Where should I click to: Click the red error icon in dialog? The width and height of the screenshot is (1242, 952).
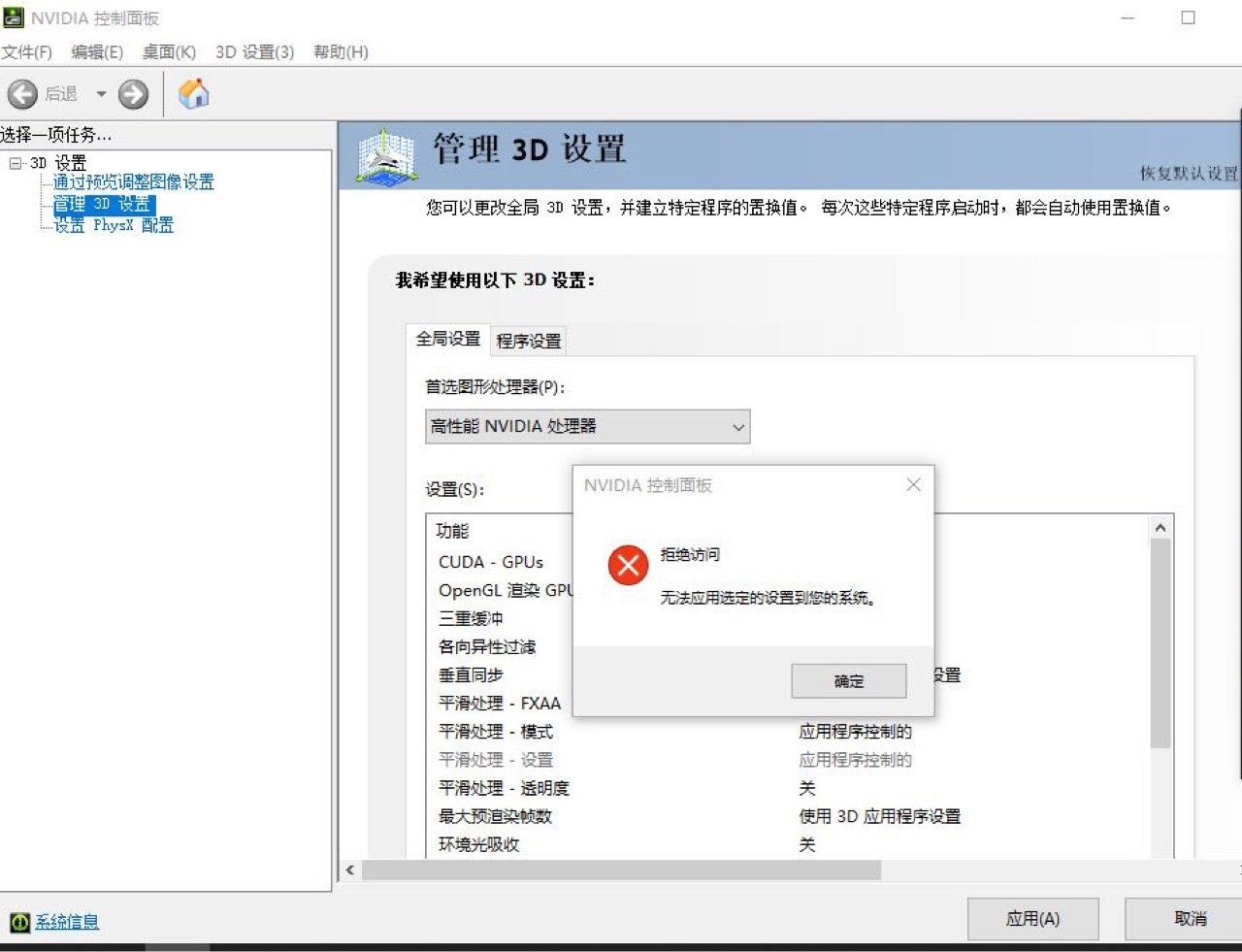(628, 565)
